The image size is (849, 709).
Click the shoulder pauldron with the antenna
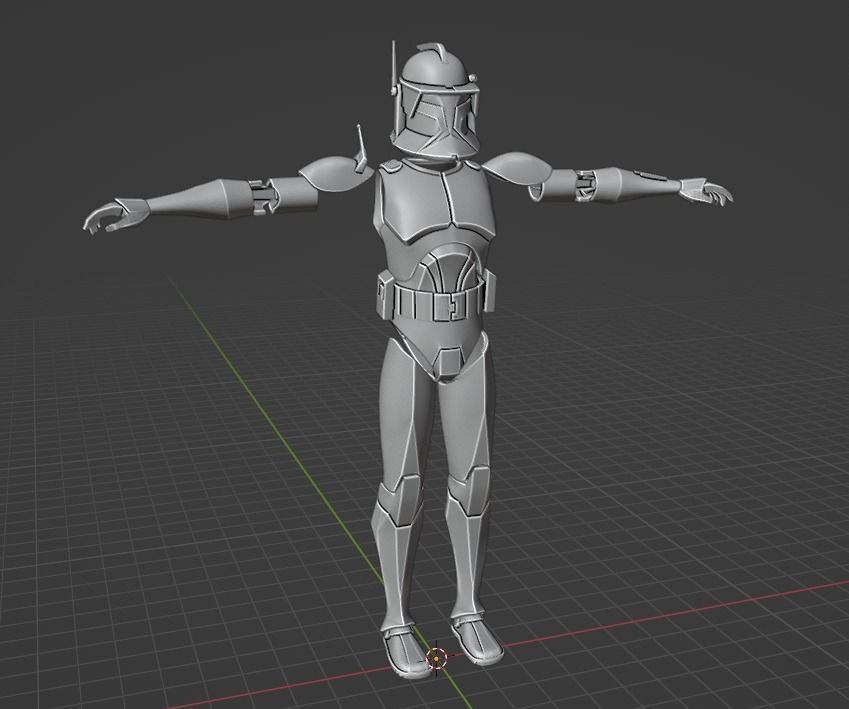pos(335,174)
